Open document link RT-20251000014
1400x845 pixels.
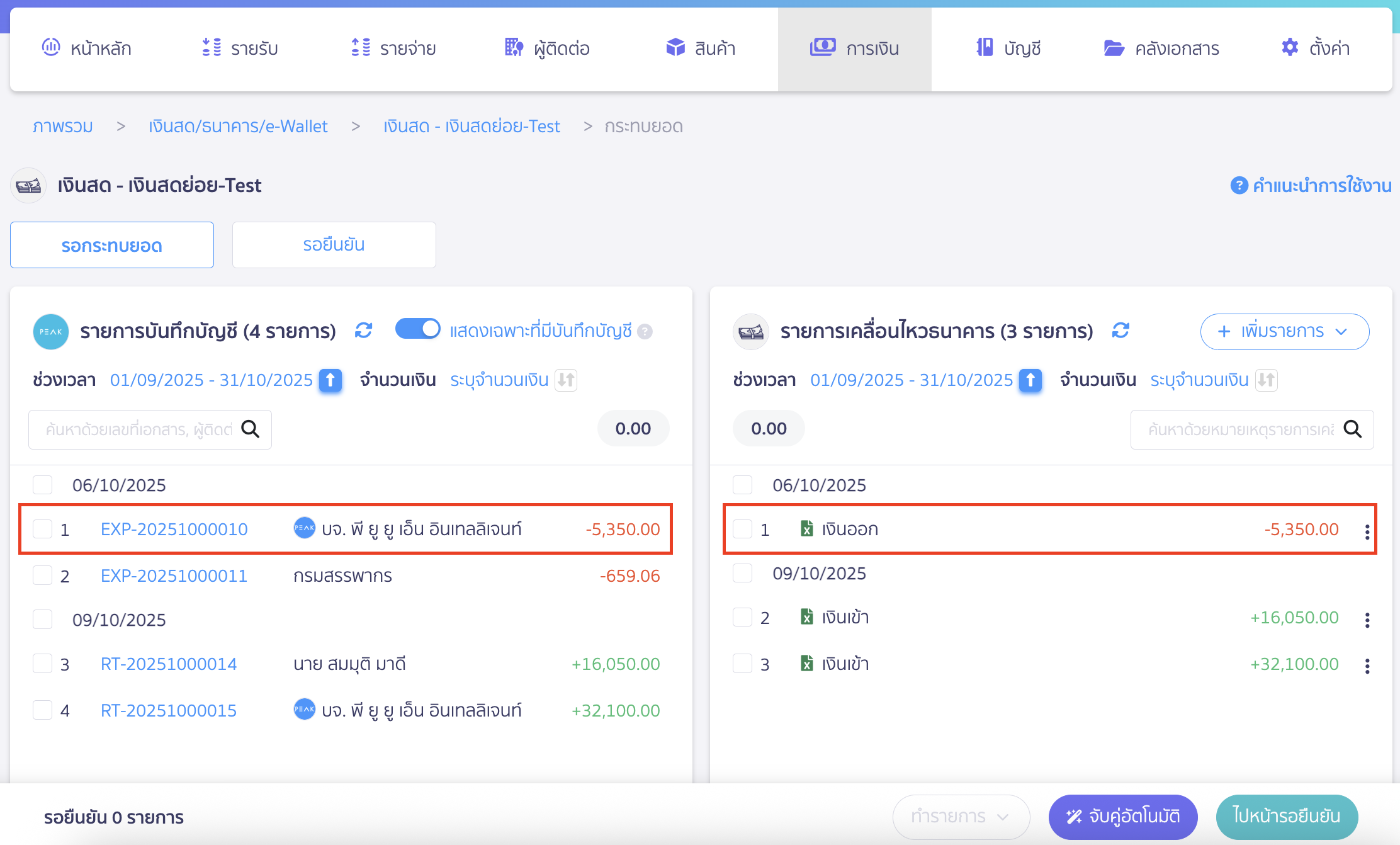(169, 664)
